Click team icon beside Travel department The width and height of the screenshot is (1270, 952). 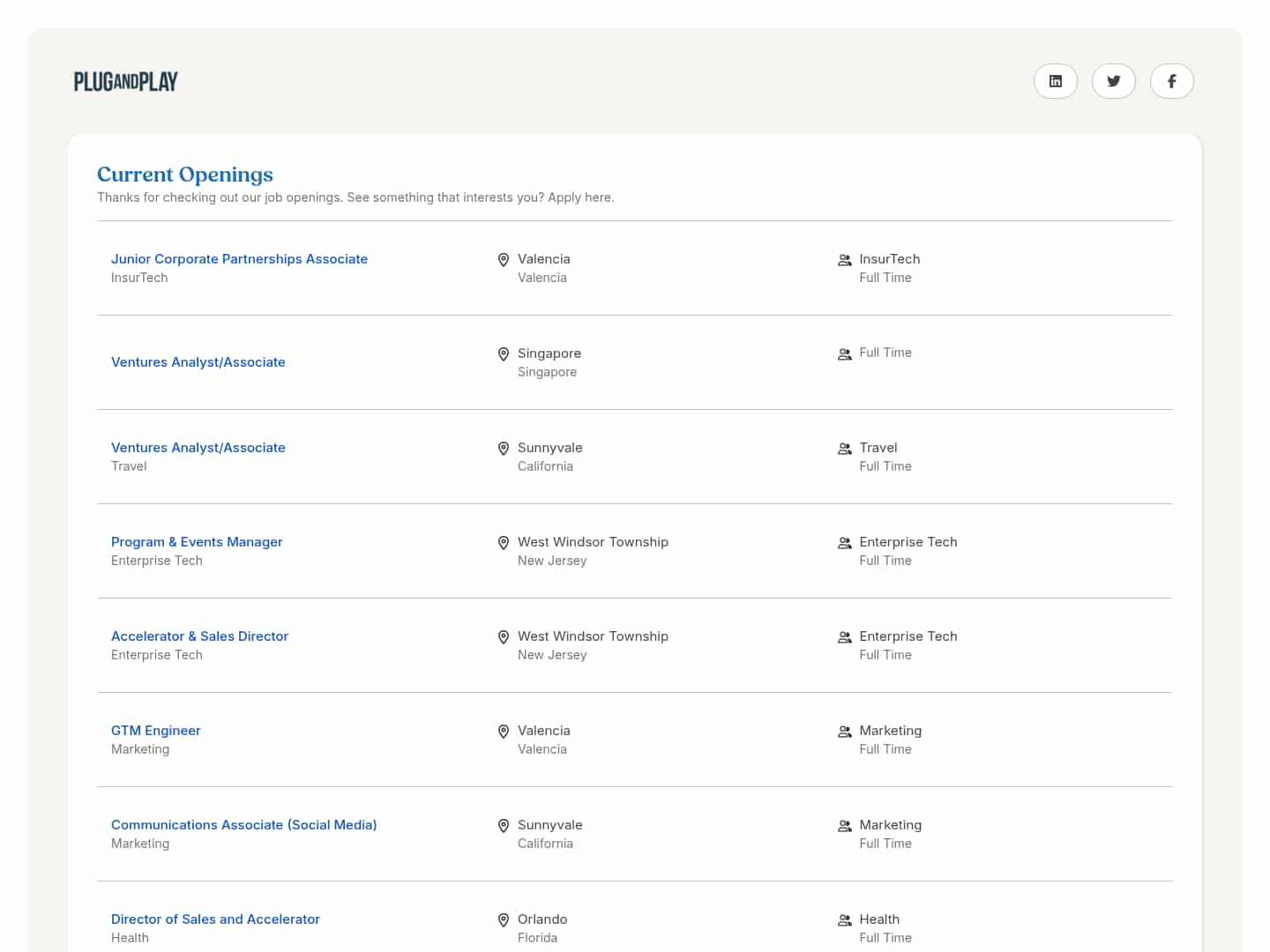click(845, 449)
